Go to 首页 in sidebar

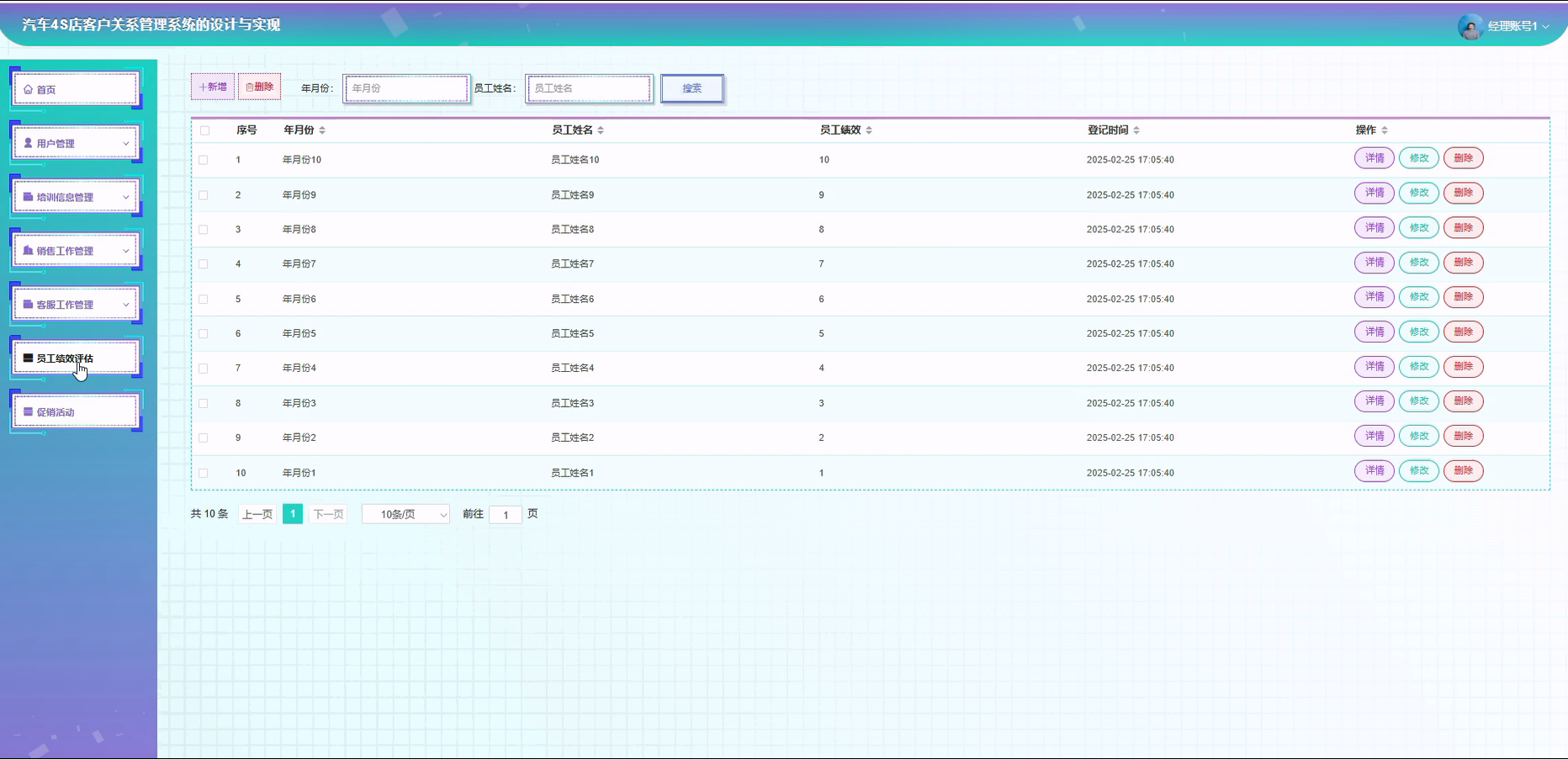click(x=76, y=89)
